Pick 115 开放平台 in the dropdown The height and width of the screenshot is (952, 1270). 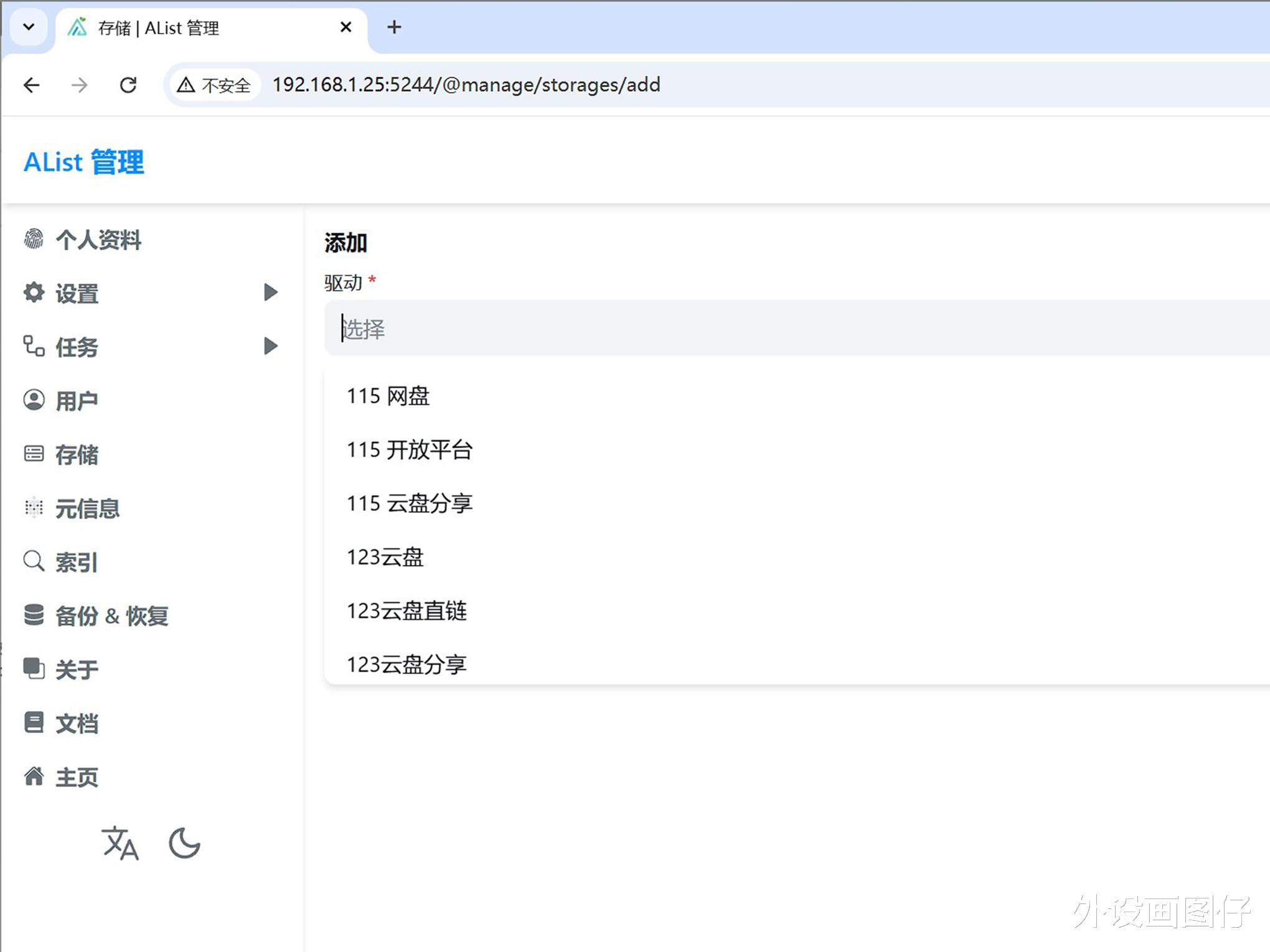tap(410, 449)
